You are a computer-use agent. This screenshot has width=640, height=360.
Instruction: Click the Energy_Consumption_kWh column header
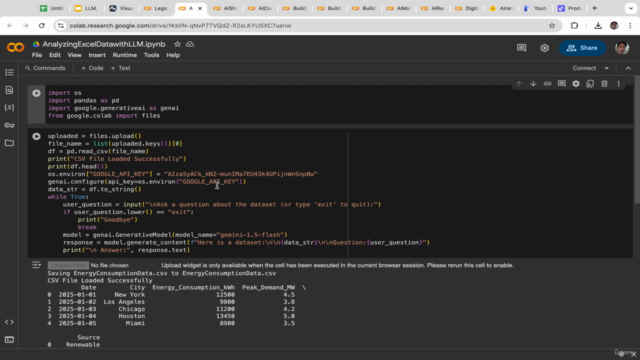pyautogui.click(x=193, y=287)
